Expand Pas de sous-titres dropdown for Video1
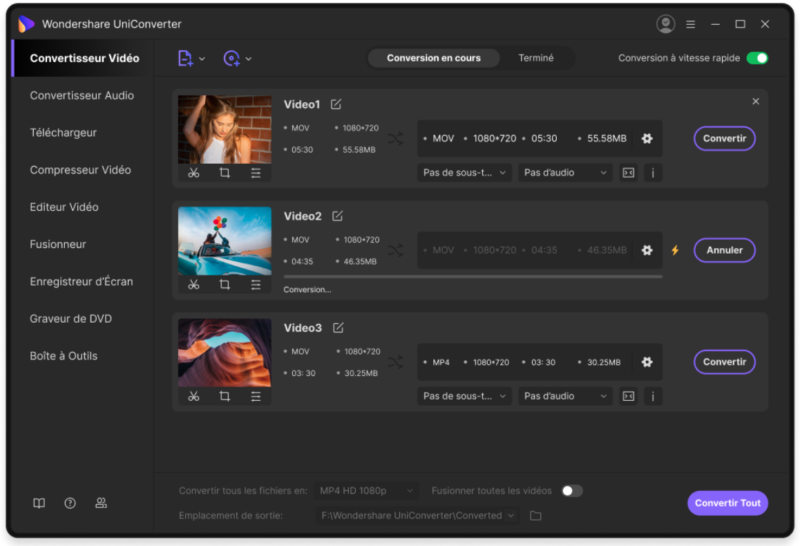Viewport: 800px width, 546px height. [x=465, y=173]
